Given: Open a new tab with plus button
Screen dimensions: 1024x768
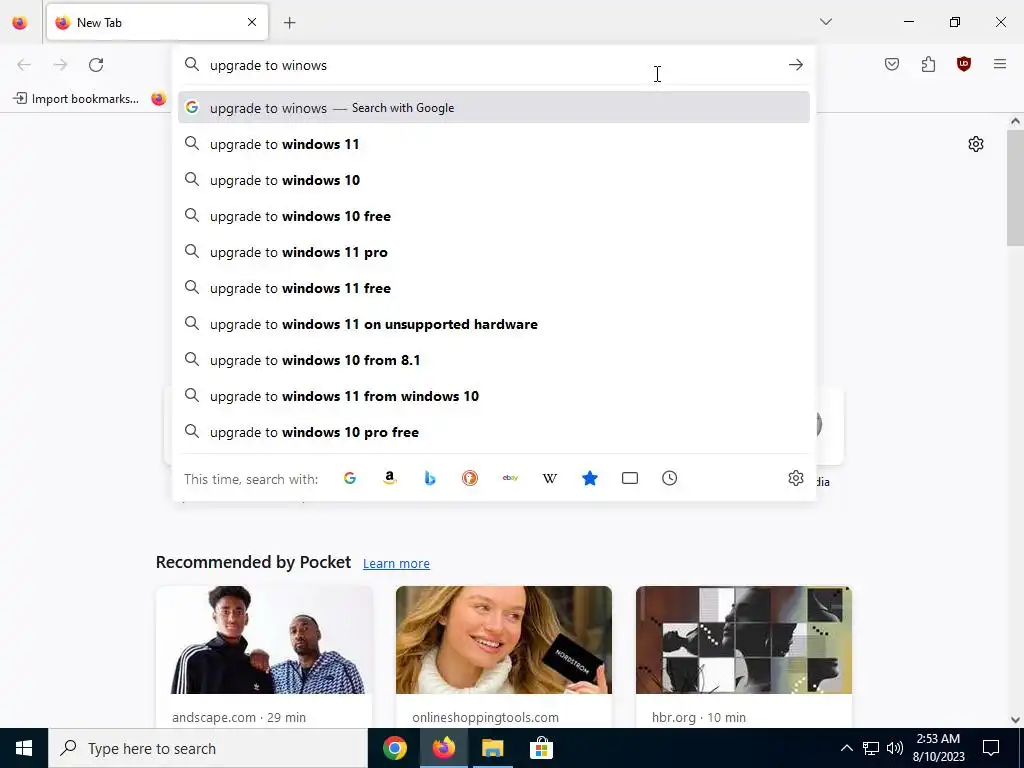Looking at the screenshot, I should pos(289,23).
